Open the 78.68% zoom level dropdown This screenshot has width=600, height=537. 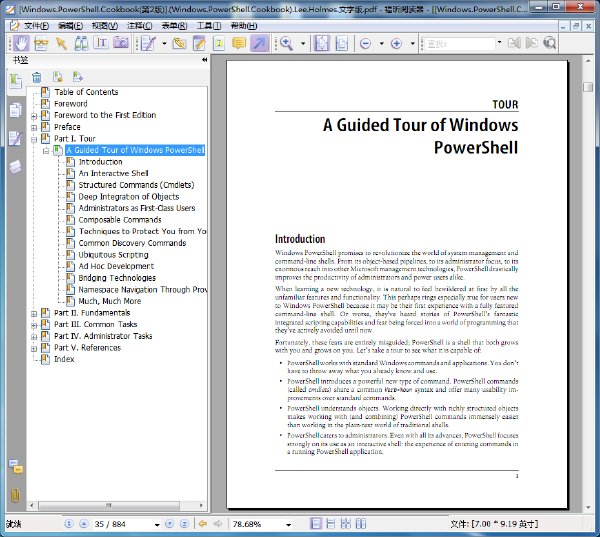pyautogui.click(x=289, y=524)
